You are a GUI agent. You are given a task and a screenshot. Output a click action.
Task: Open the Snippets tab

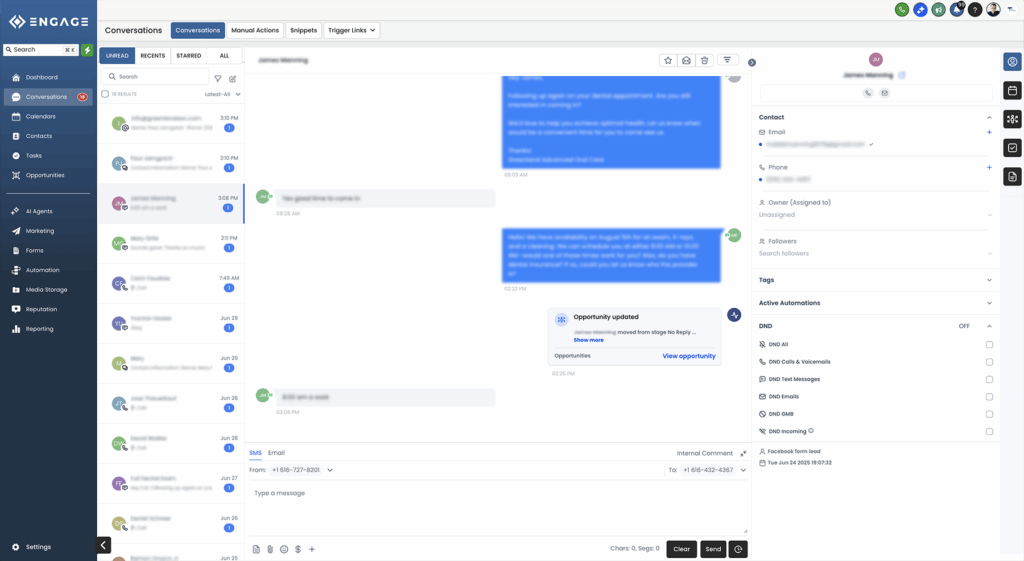(x=303, y=30)
